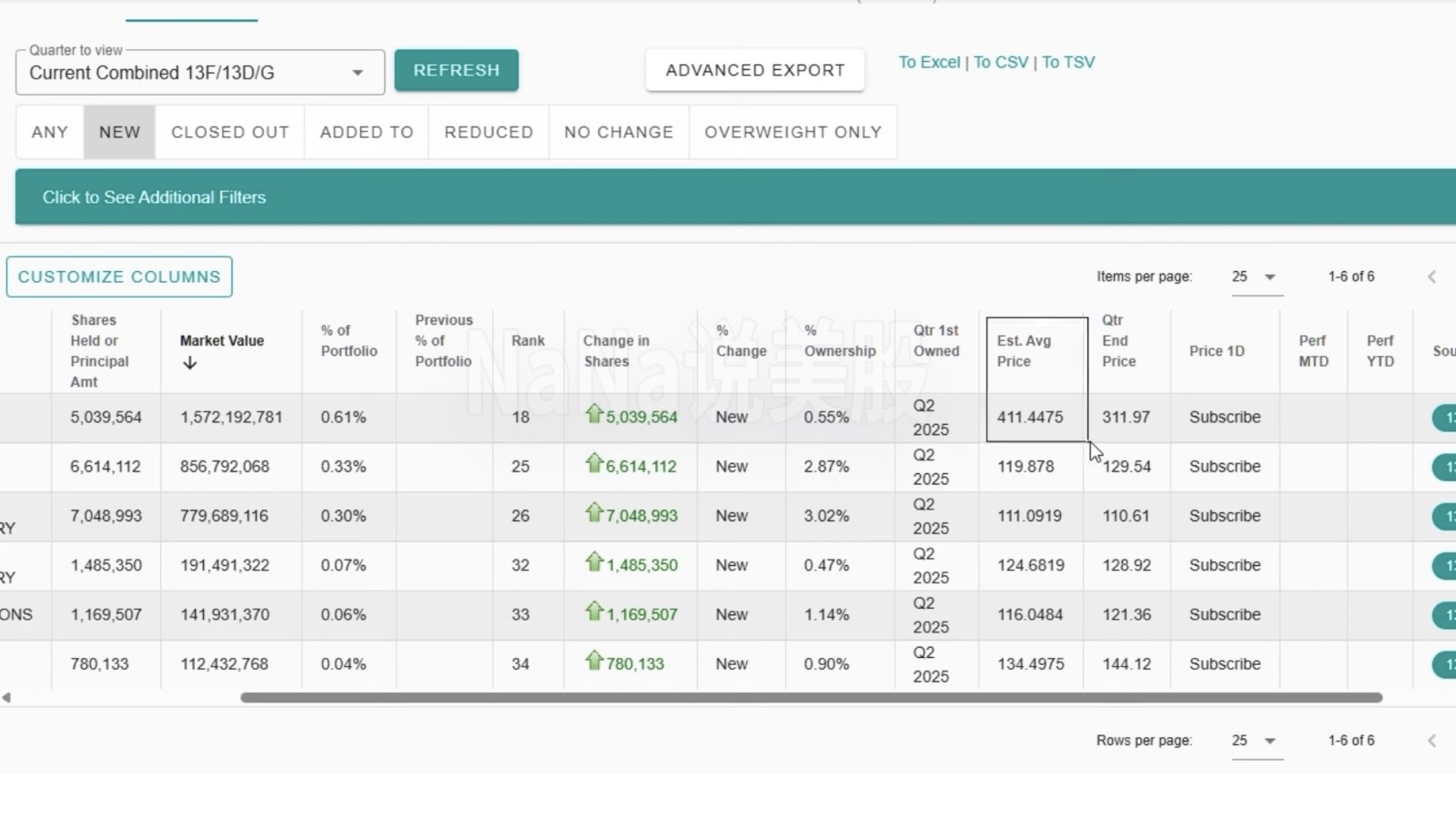Click previous page chevron near bottom paginator
1456x818 pixels.
1431,741
